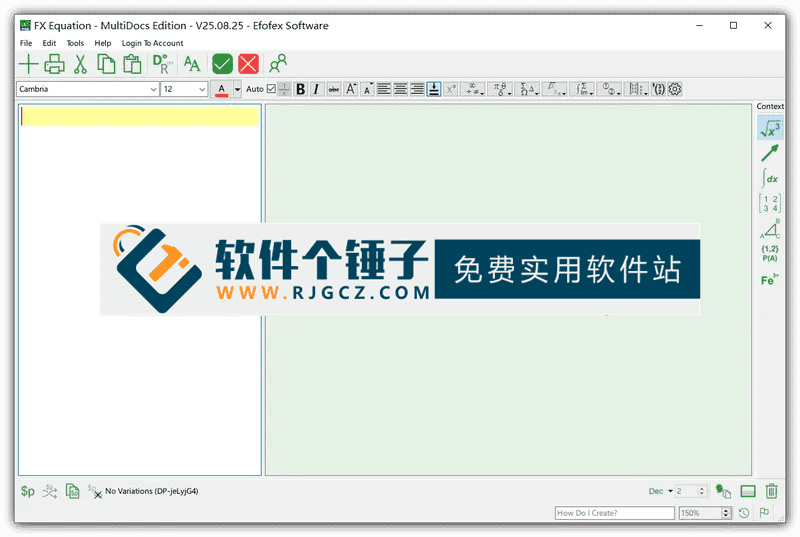Click the Copy icon in toolbar

click(x=106, y=64)
